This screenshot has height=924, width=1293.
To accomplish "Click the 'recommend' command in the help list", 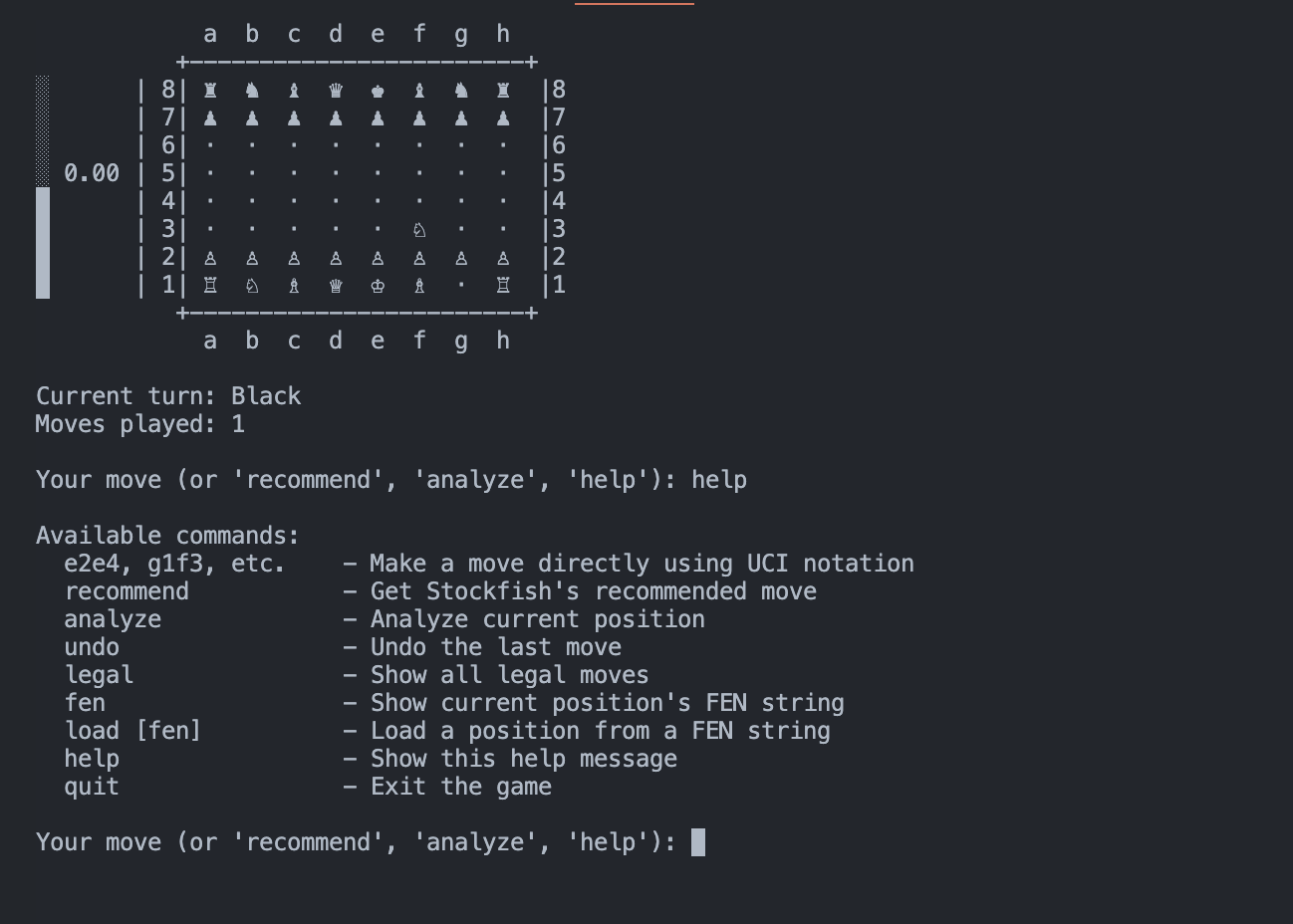I will pyautogui.click(x=127, y=591).
